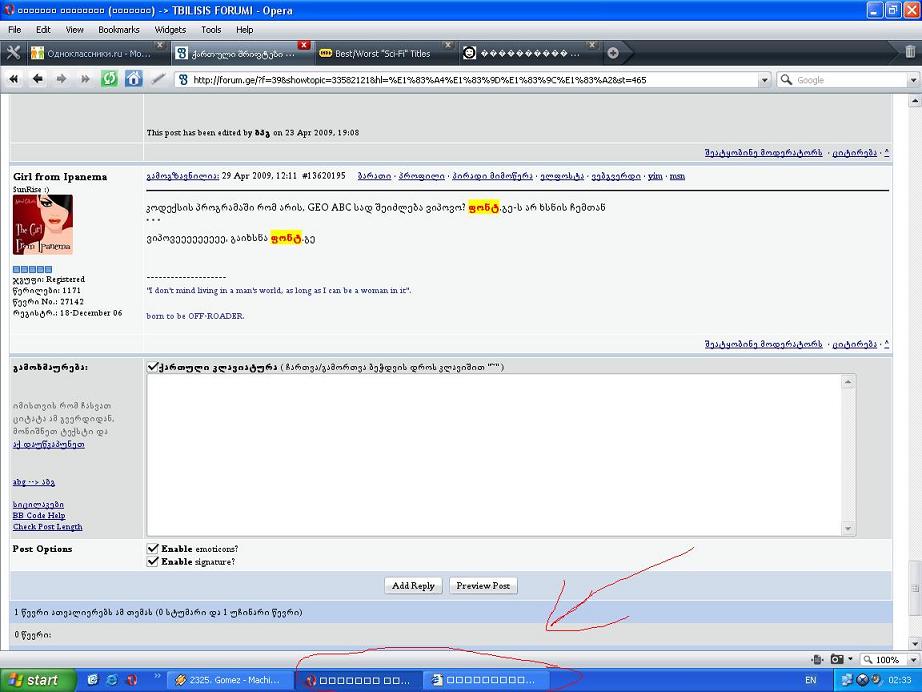922x692 pixels.
Task: Switch to 2325. Gomez taskbar item
Action: point(230,680)
